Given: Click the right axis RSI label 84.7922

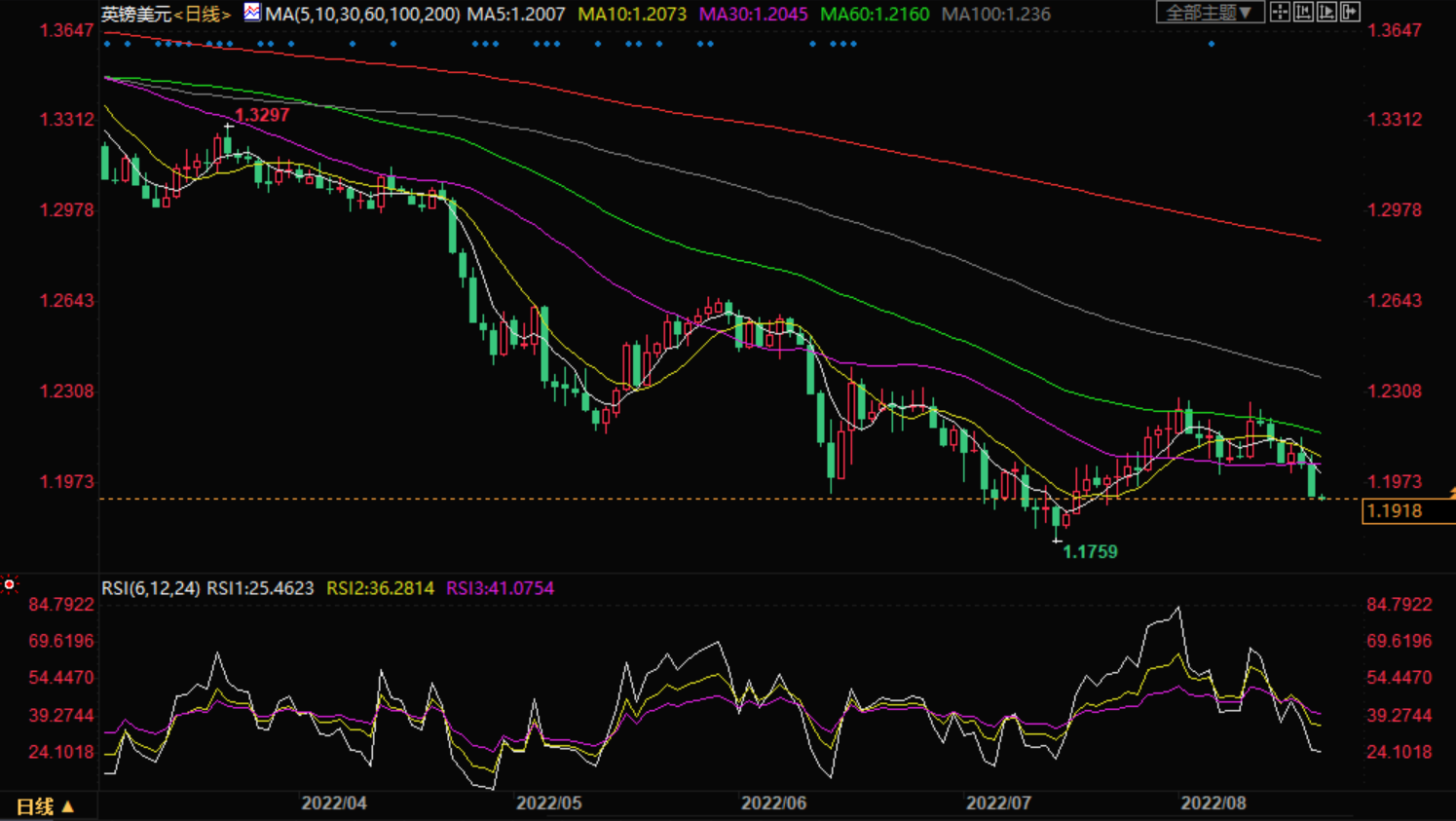Looking at the screenshot, I should [x=1400, y=605].
